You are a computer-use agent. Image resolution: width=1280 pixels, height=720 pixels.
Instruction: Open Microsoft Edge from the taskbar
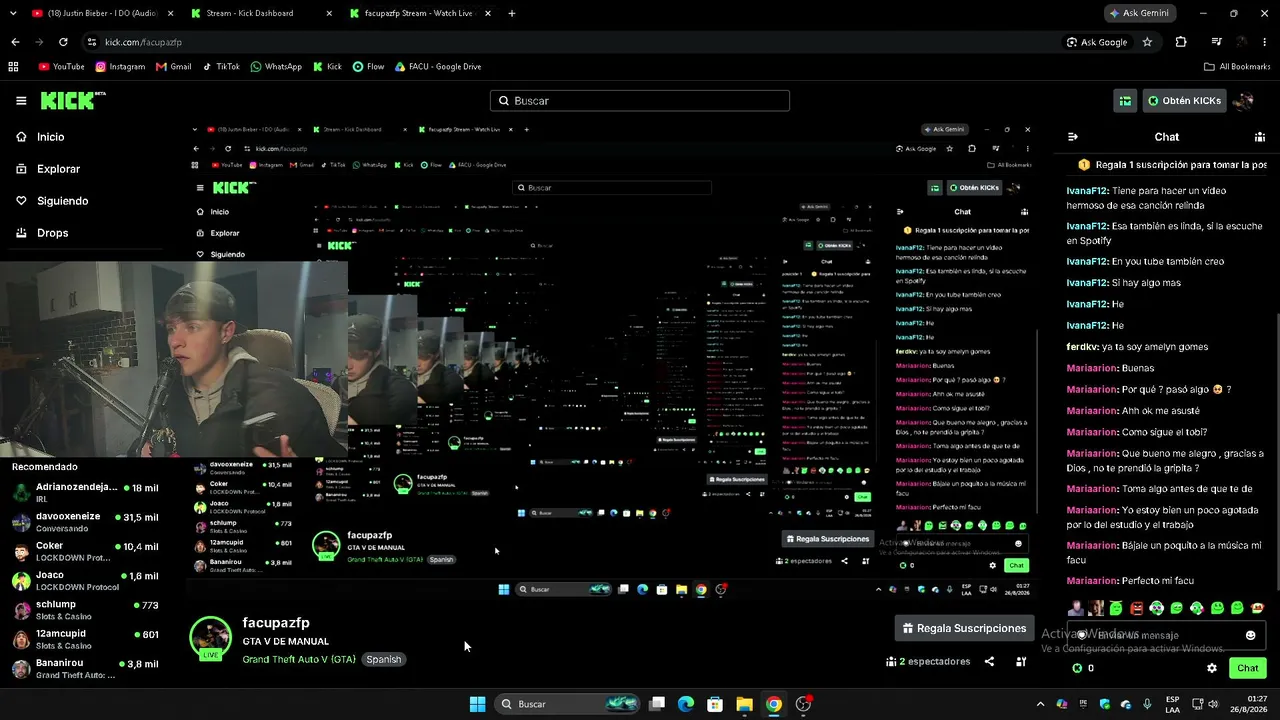pyautogui.click(x=685, y=704)
